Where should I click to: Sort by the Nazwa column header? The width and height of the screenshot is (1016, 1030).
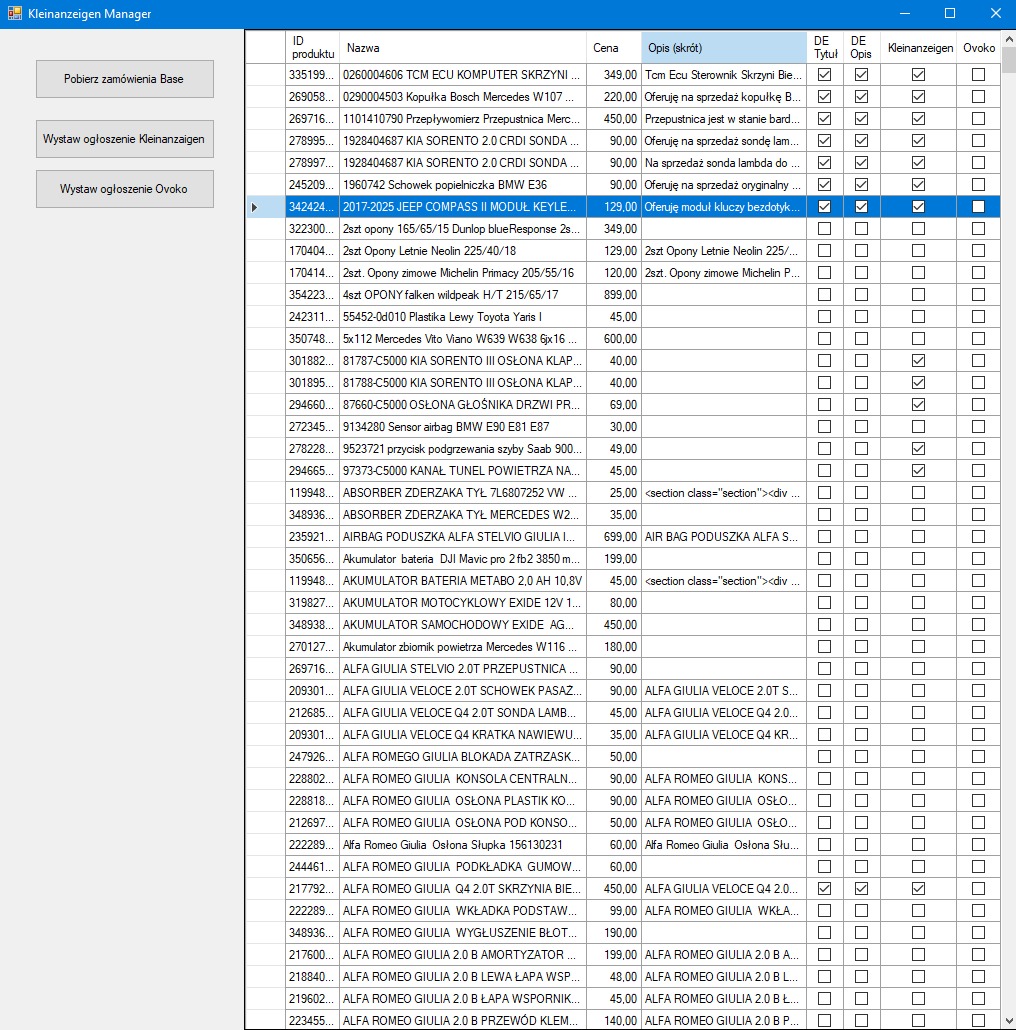click(463, 47)
